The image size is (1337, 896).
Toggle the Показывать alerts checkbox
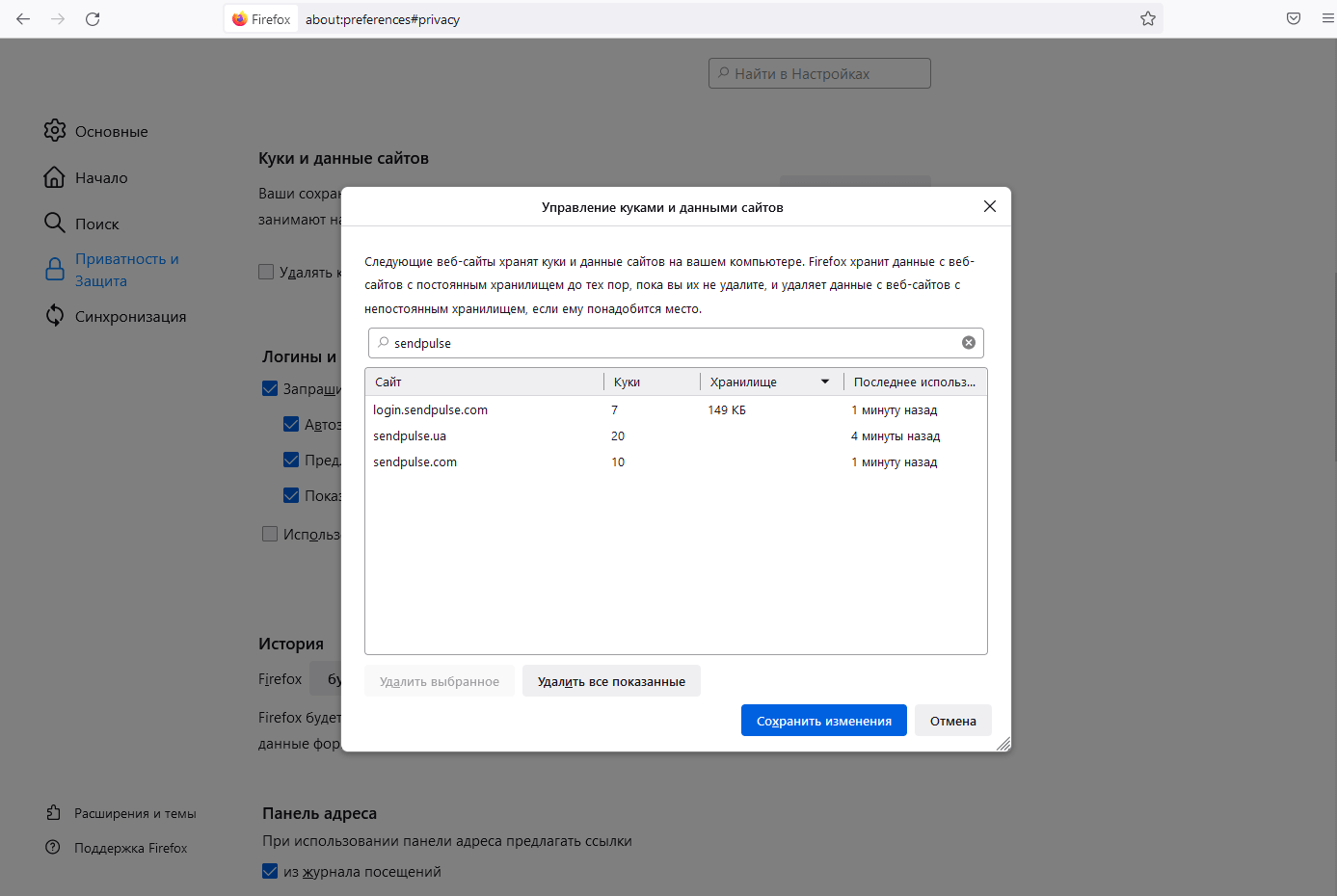pyautogui.click(x=291, y=495)
